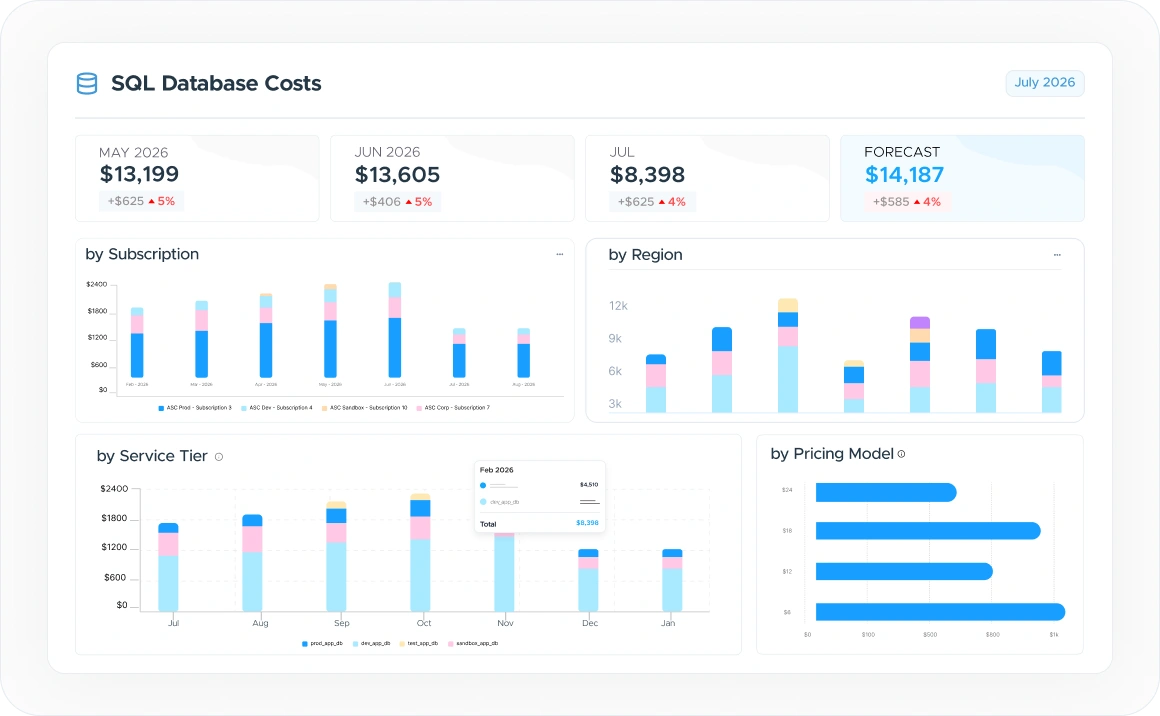
Task: Click the by Region panel title
Action: 645,255
